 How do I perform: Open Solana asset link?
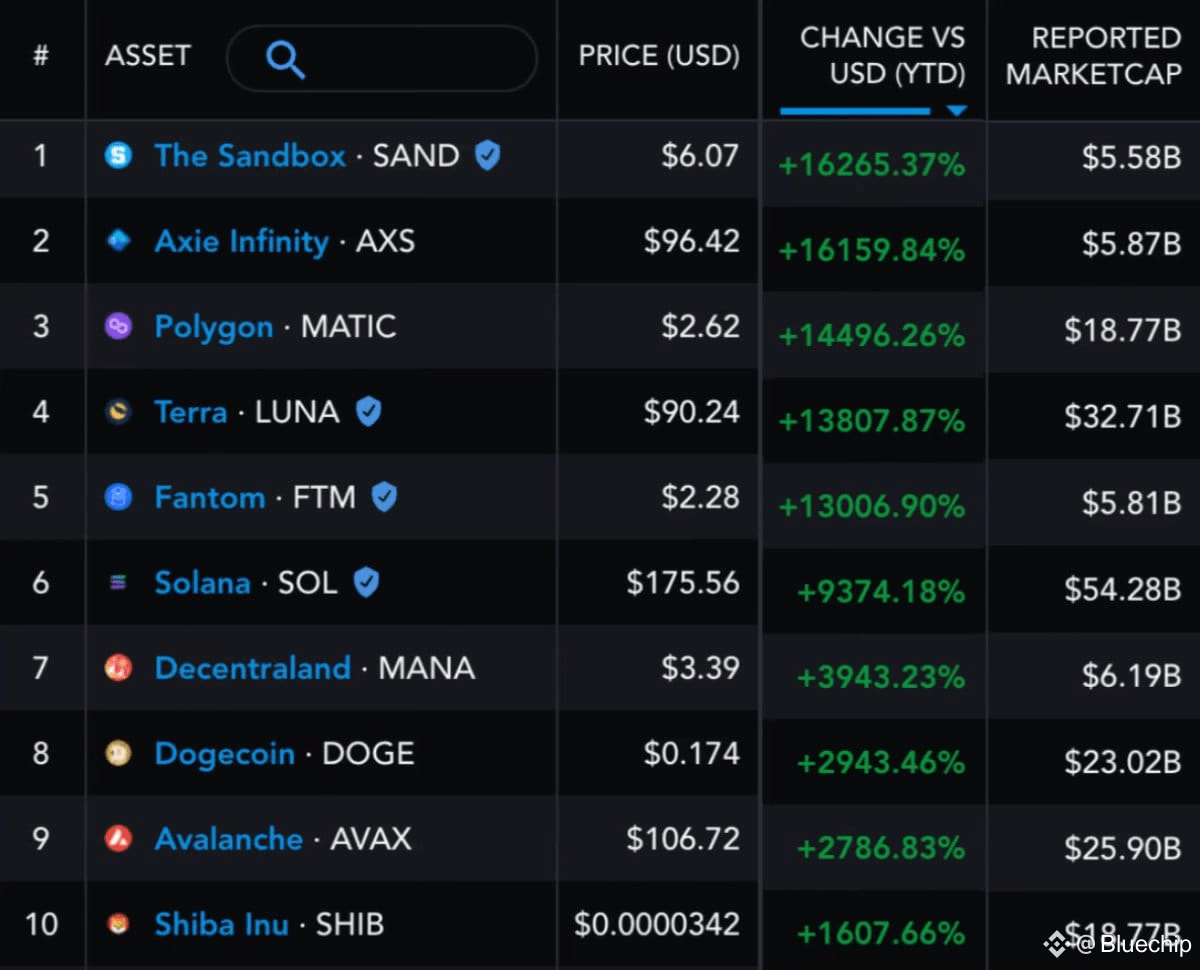click(202, 583)
